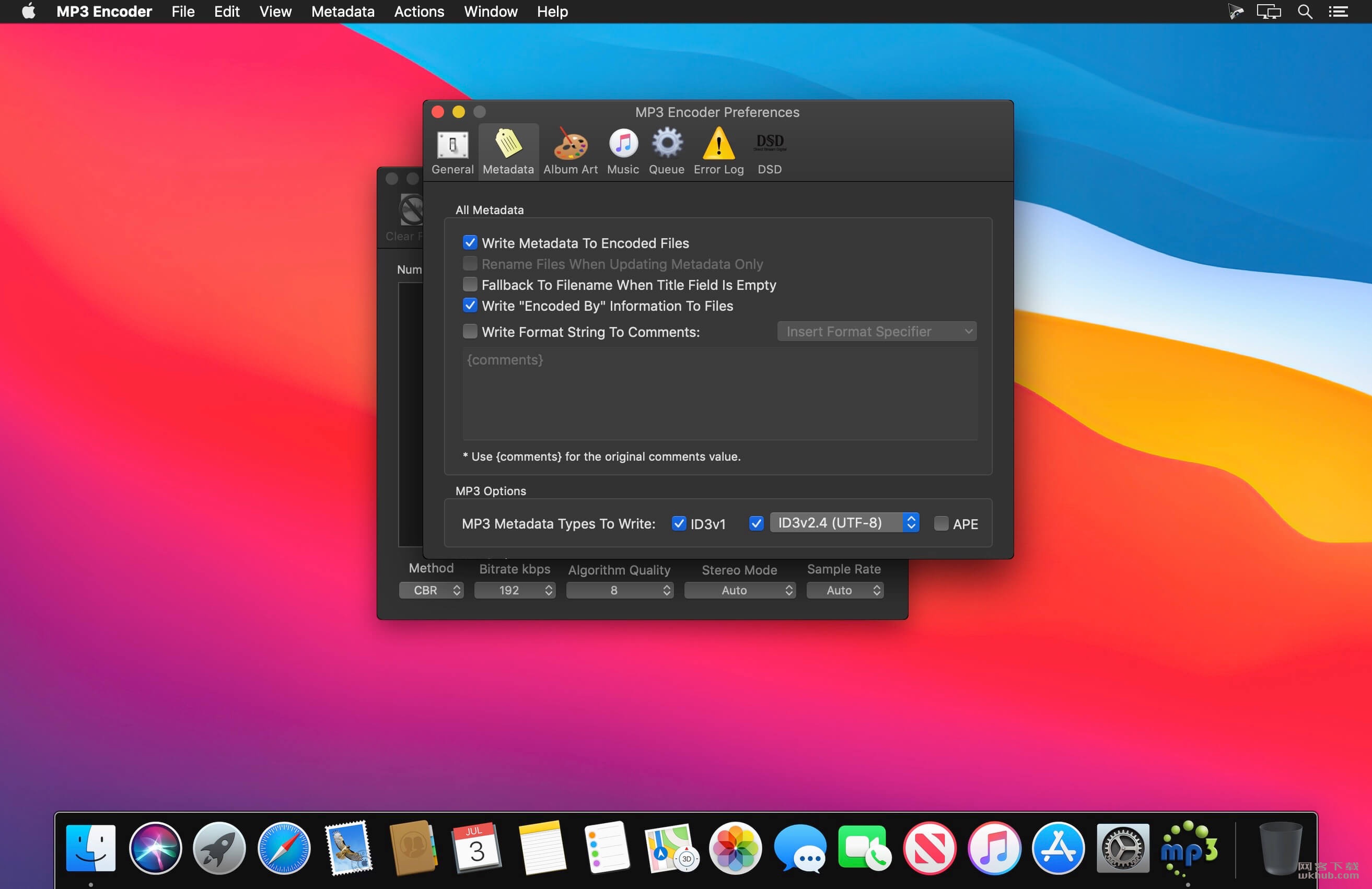The image size is (1372, 889).
Task: Launch Siri from the Dock
Action: (155, 848)
